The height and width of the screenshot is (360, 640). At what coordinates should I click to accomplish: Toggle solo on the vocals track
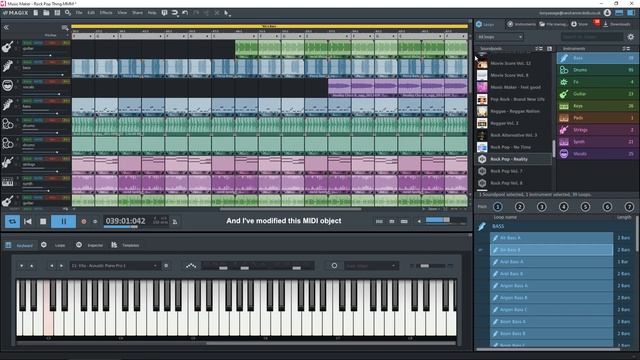click(27, 82)
